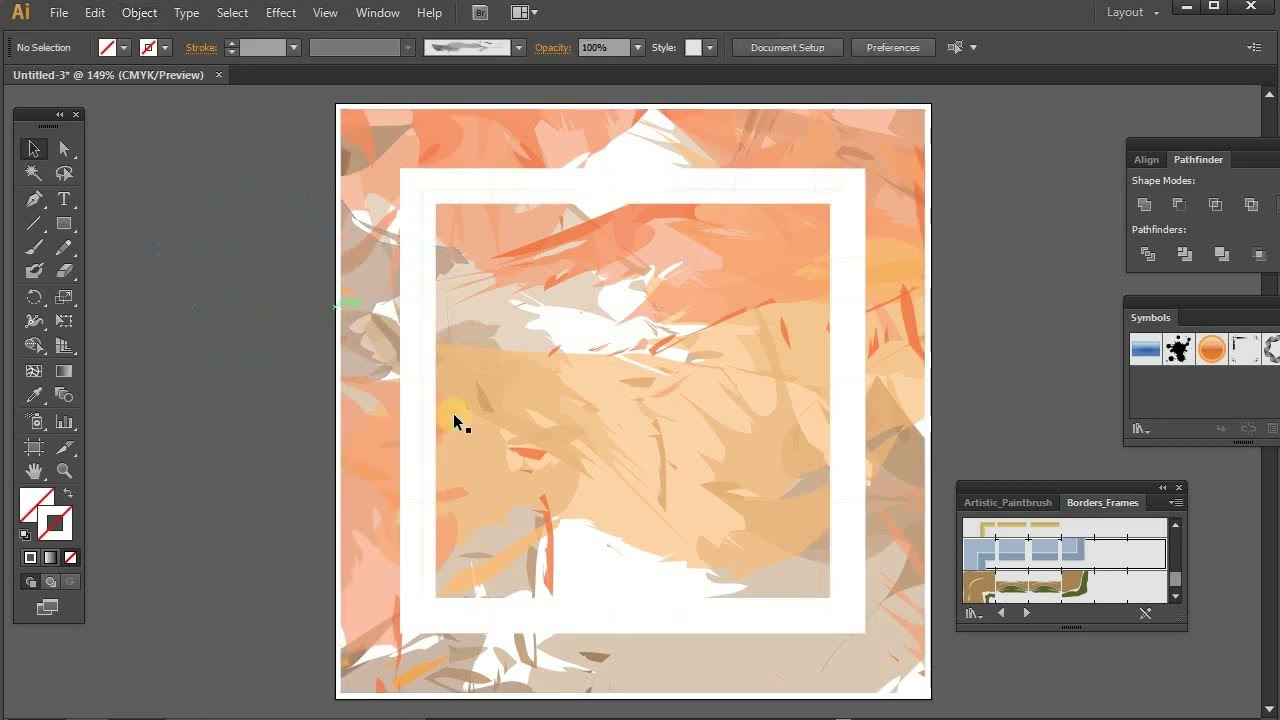Select the Lasso tool
This screenshot has height=720, width=1280.
(64, 174)
